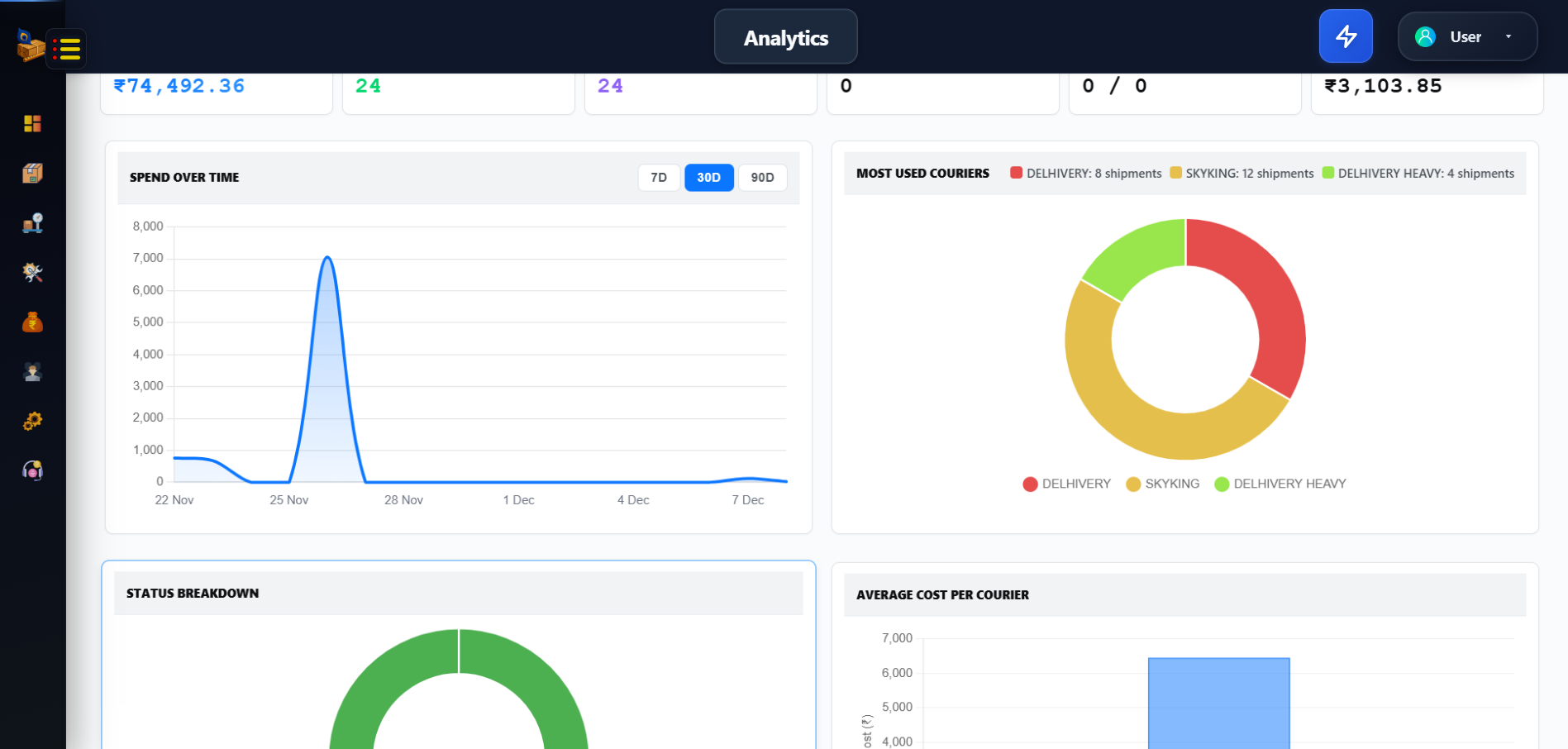Click the rupee money bag icon
The image size is (1568, 749).
[32, 322]
